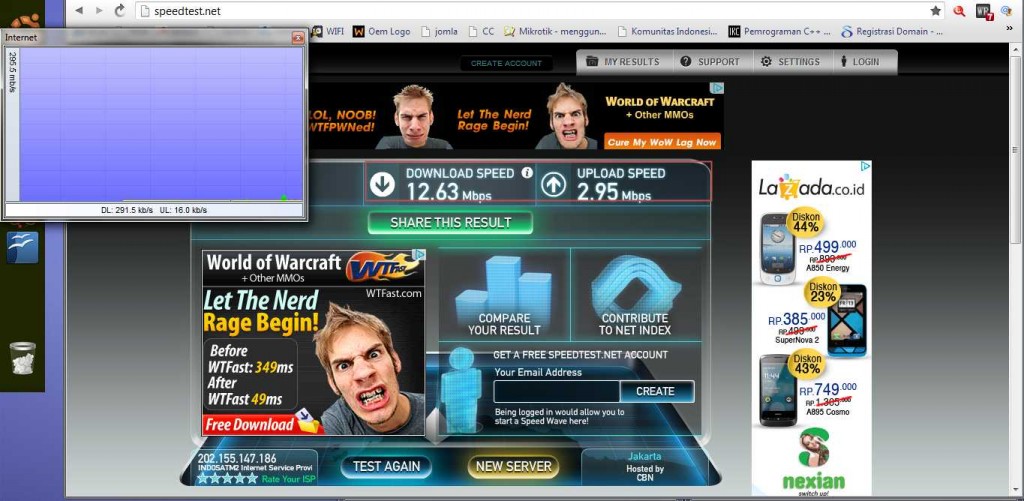Click the CREATE button next to email
This screenshot has height=501, width=1024.
click(655, 391)
